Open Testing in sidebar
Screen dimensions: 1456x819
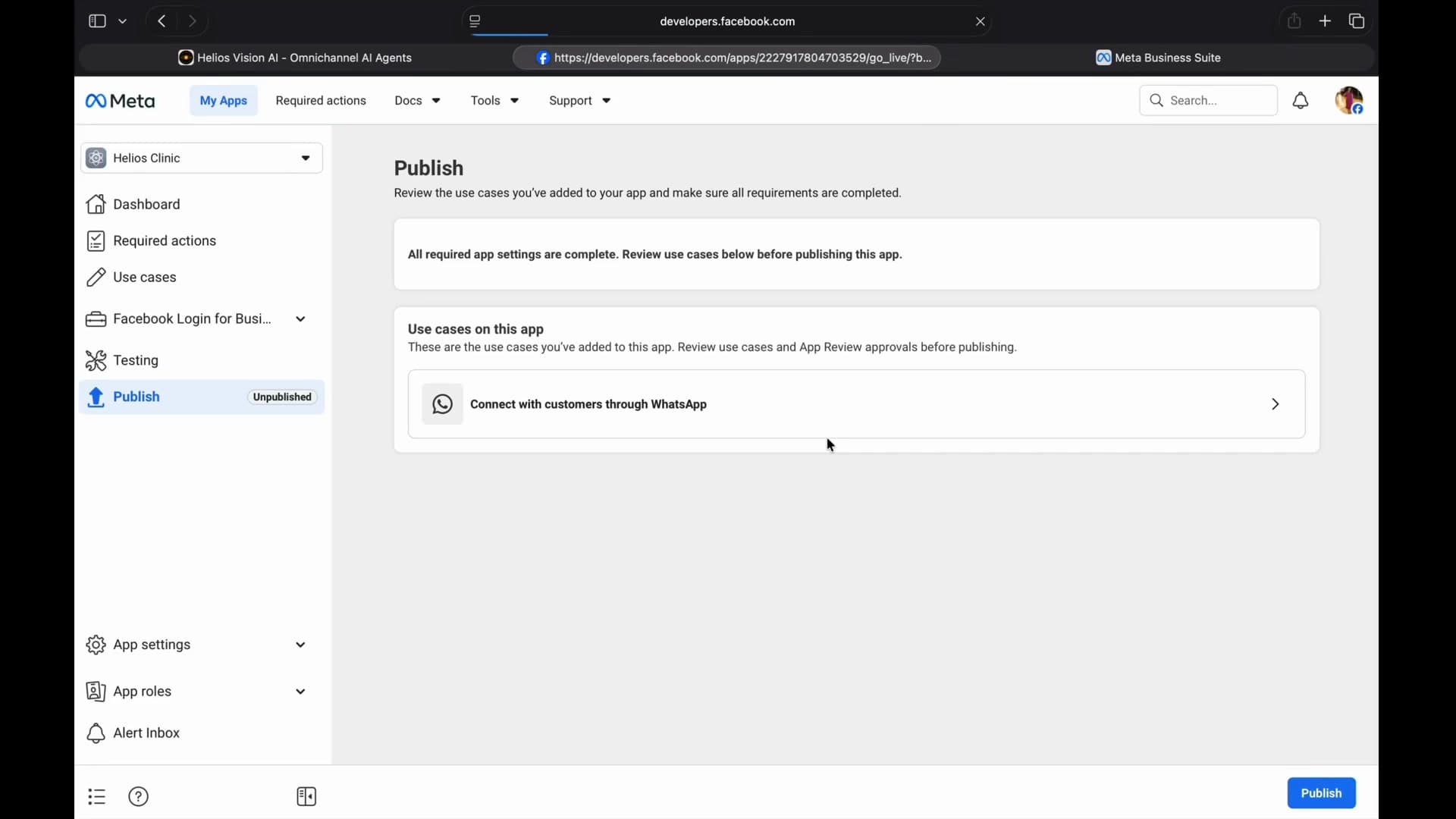(202, 361)
